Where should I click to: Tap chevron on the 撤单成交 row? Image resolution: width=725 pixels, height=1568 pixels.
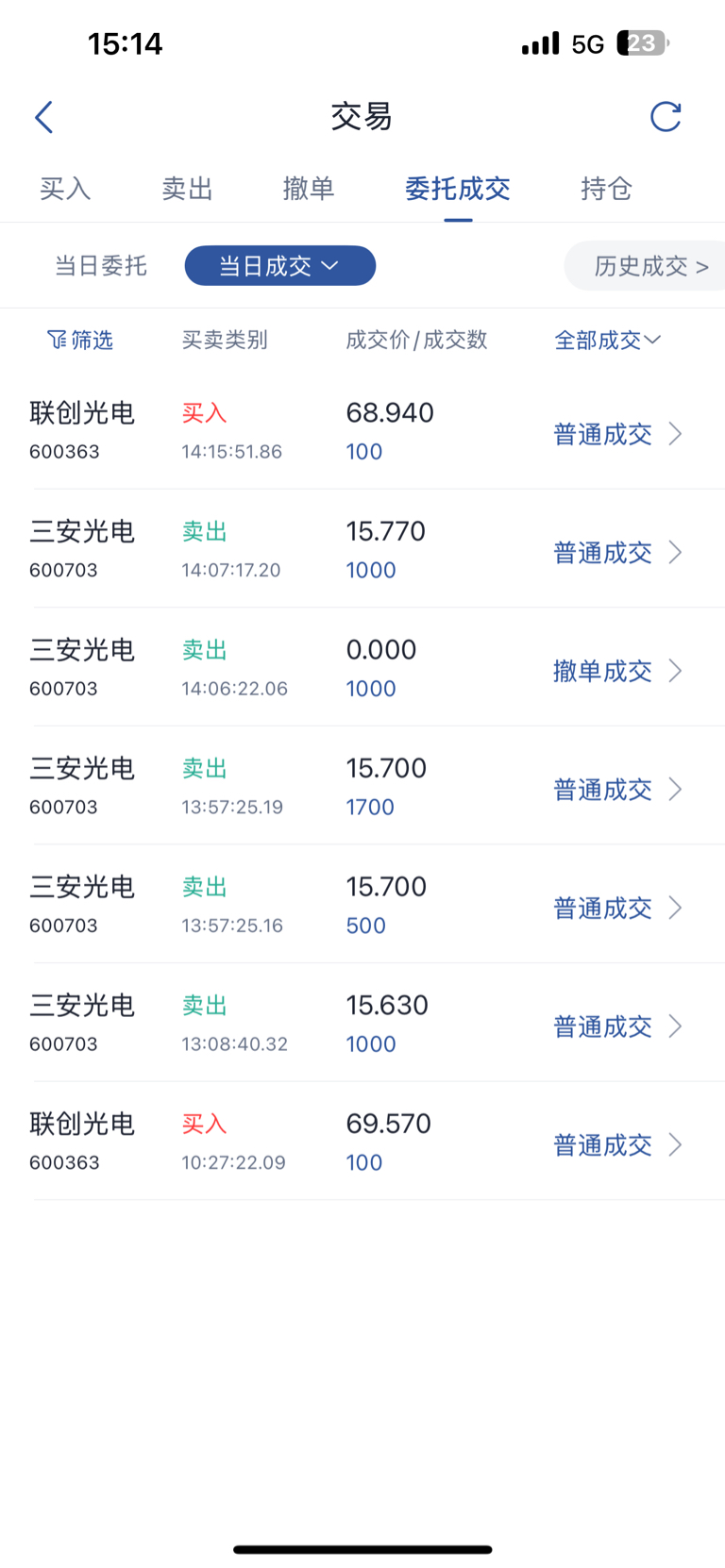coord(675,671)
